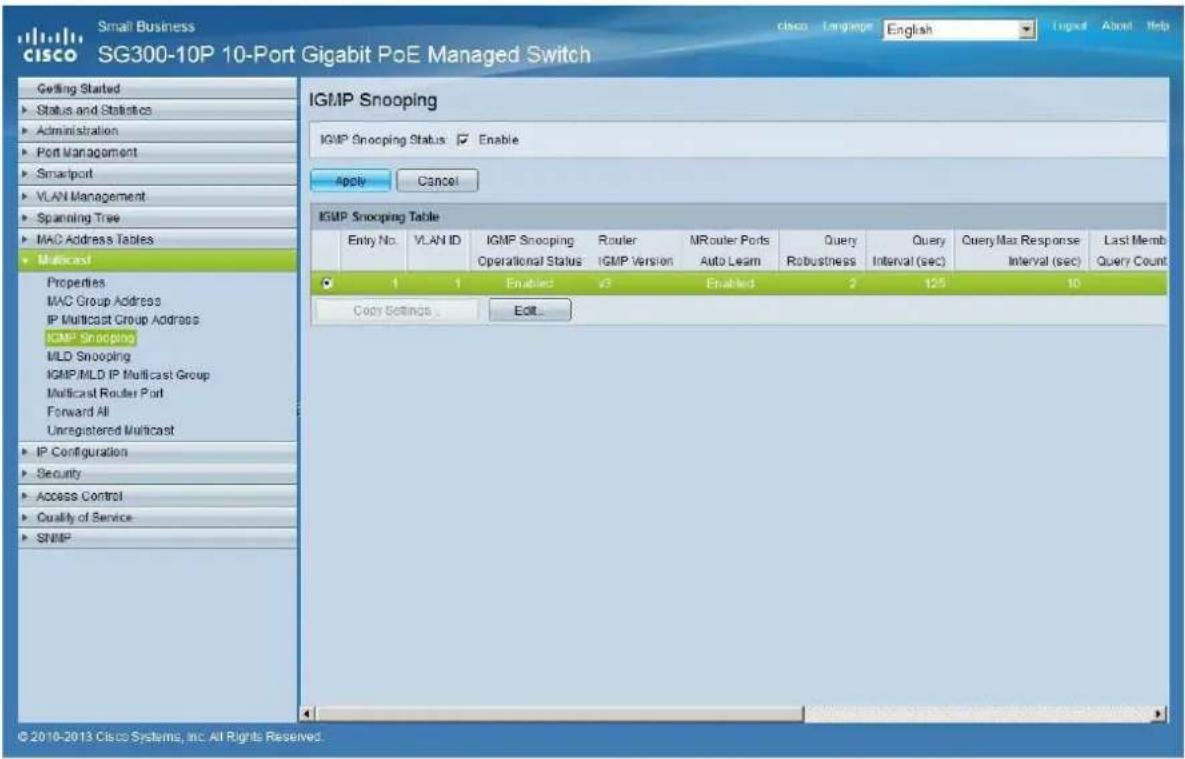Open MLD Snooping page
The image size is (1185, 759).
[88, 356]
